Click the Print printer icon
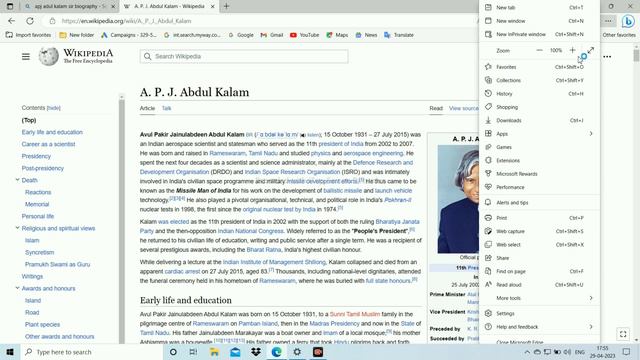The height and width of the screenshot is (360, 640). coord(488,218)
